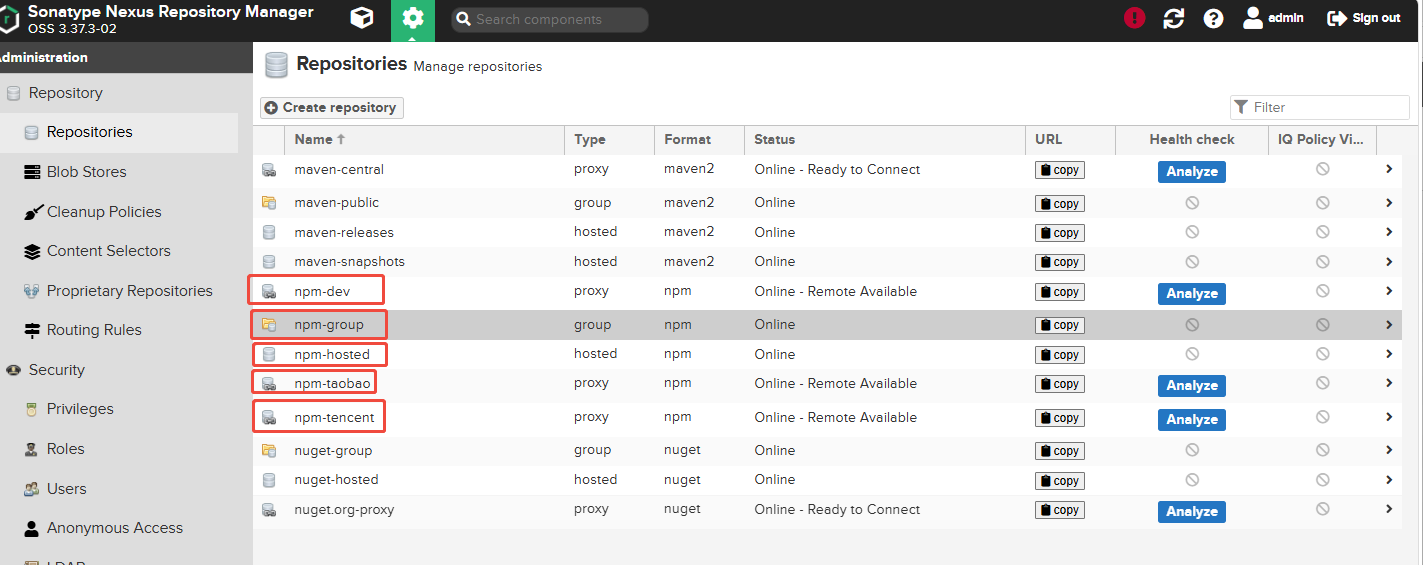The width and height of the screenshot is (1423, 565).
Task: Open the red system alert icon
Action: [1134, 18]
